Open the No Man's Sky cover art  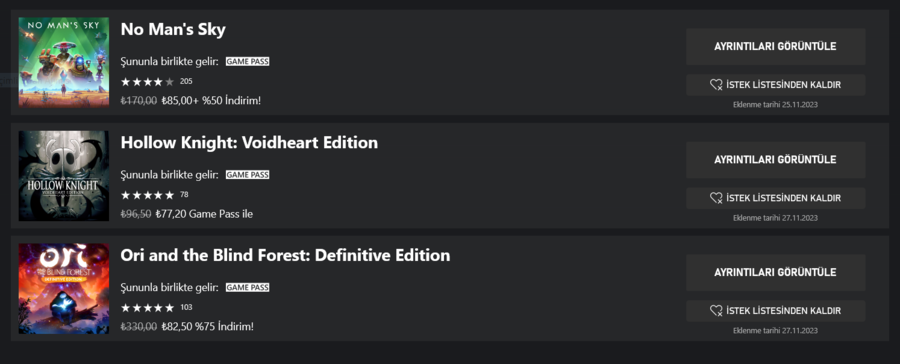(64, 62)
